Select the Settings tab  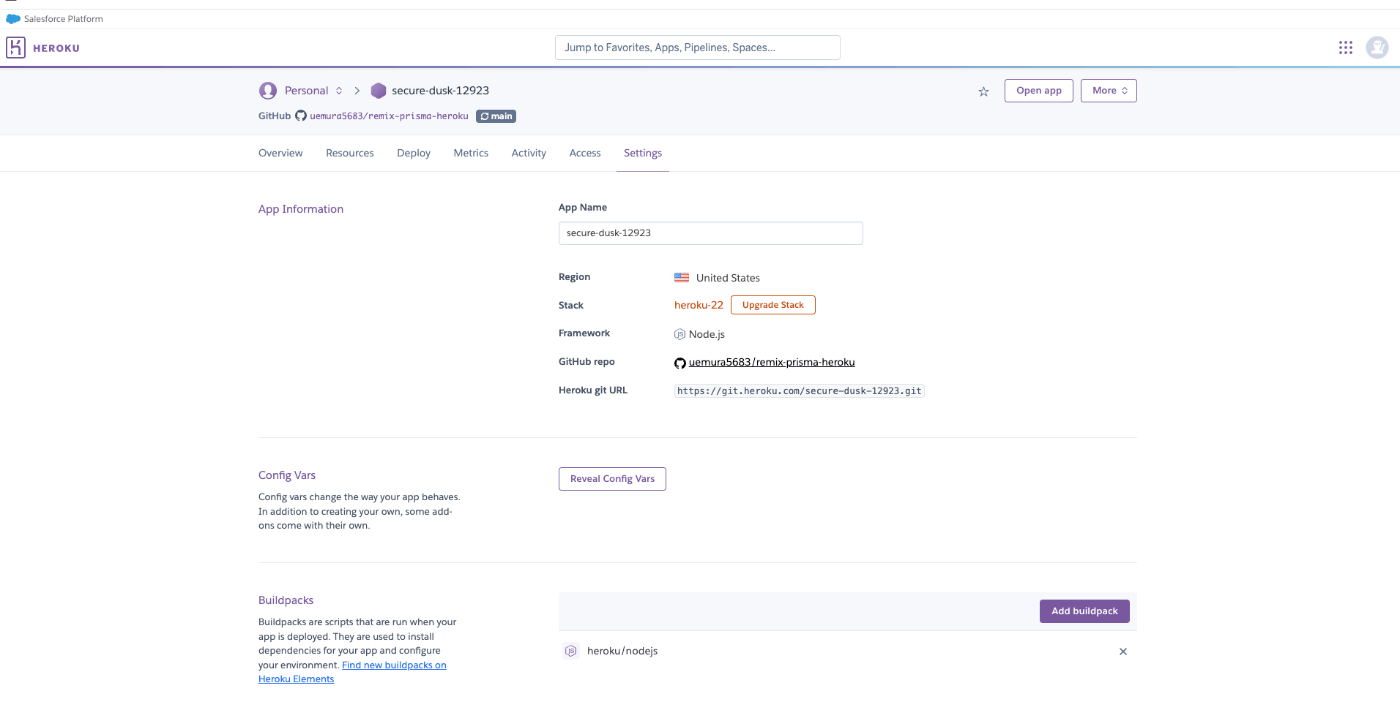coord(643,153)
